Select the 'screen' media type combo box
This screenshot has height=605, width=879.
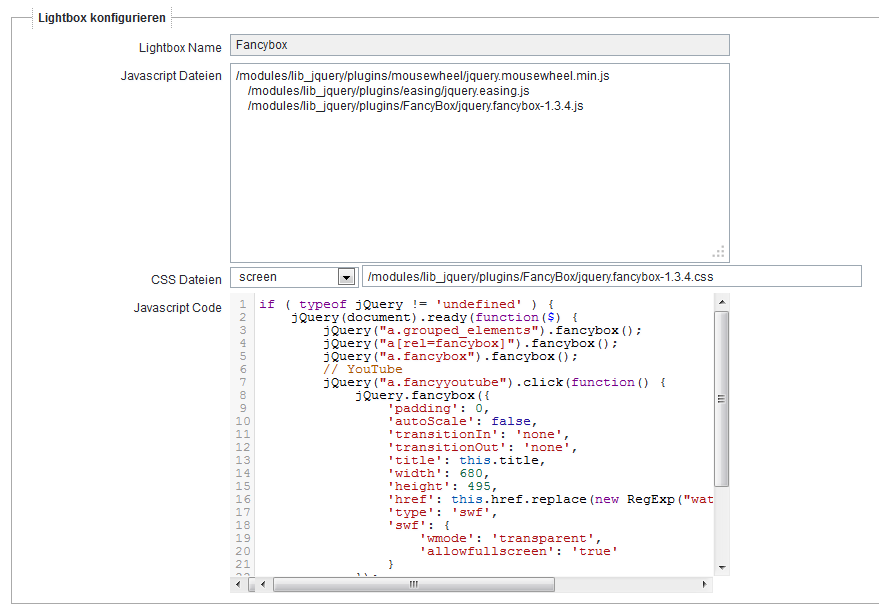(285, 277)
